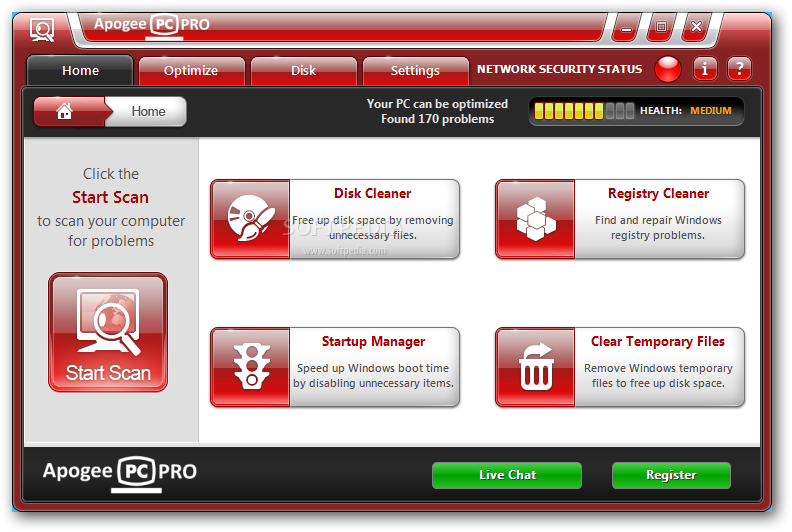Open the Settings tab
The height and width of the screenshot is (532, 792).
click(x=415, y=70)
